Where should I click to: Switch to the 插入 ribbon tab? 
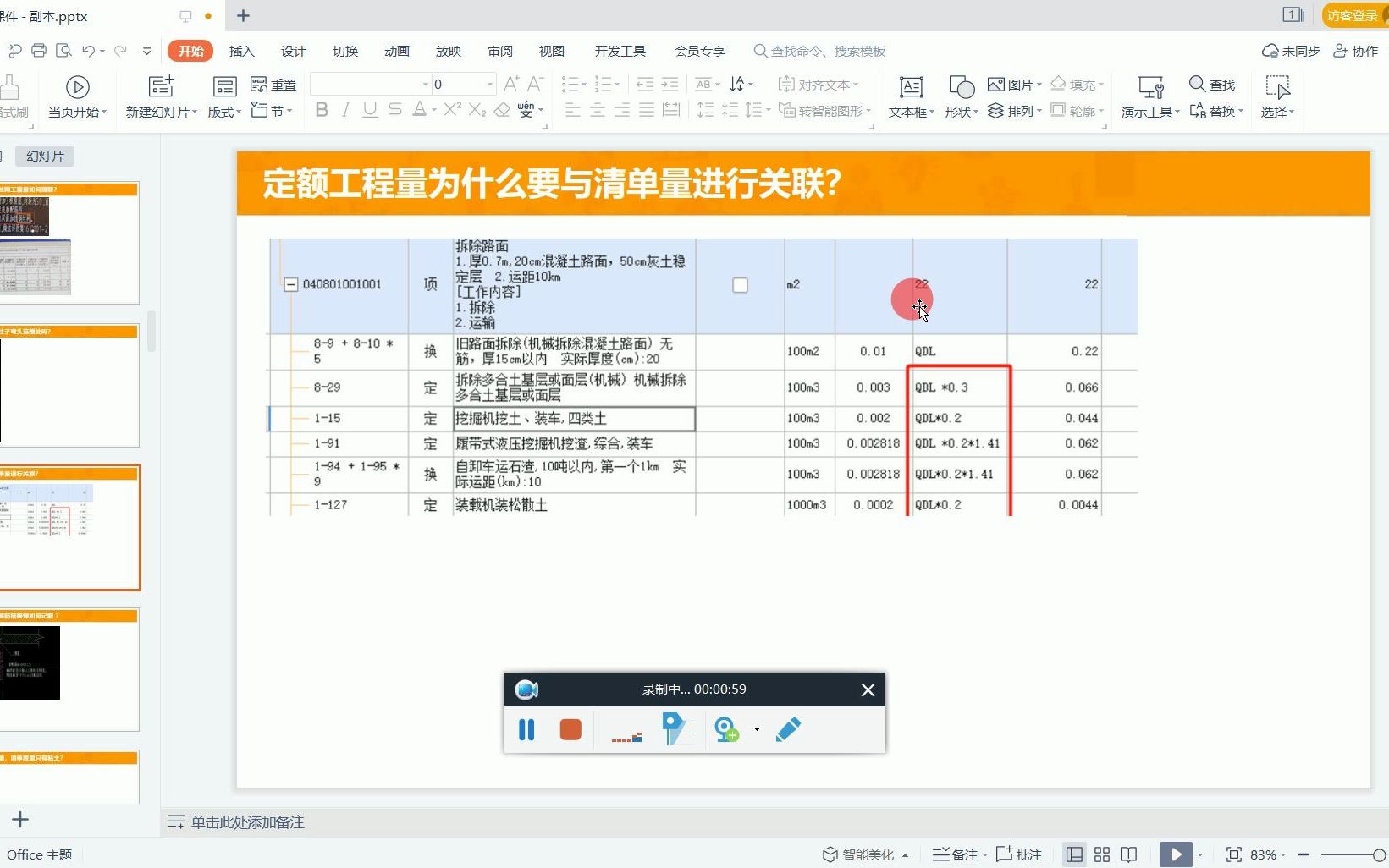click(242, 51)
